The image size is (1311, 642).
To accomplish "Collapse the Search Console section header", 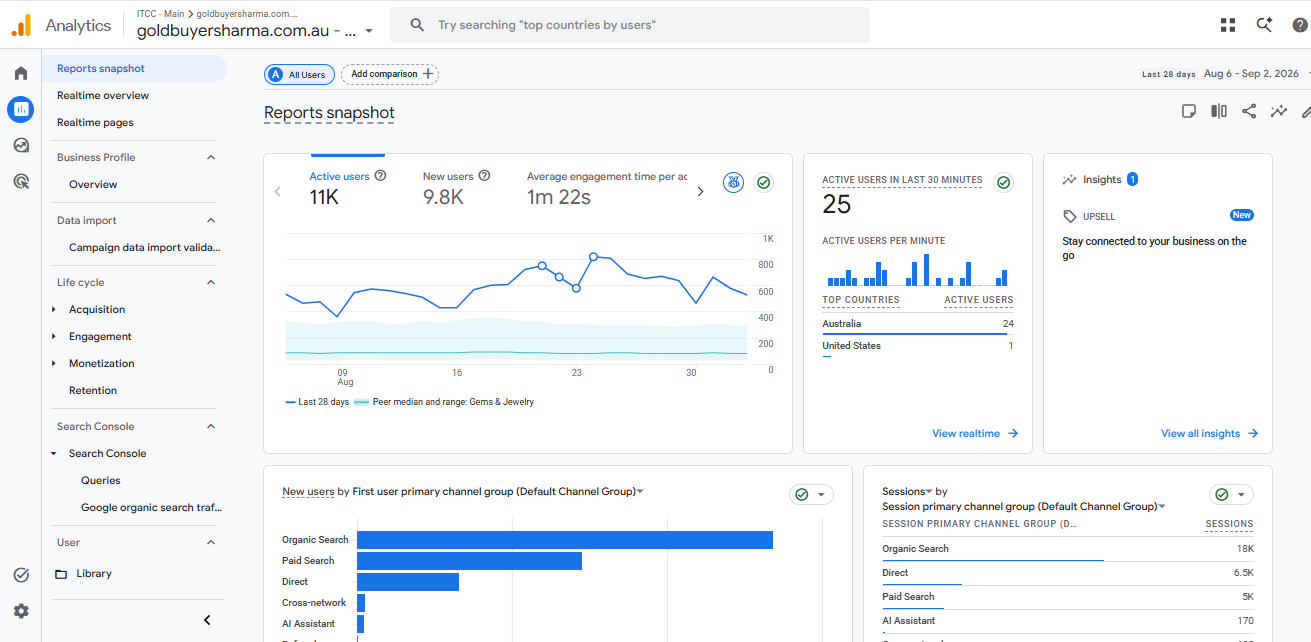I will [211, 426].
